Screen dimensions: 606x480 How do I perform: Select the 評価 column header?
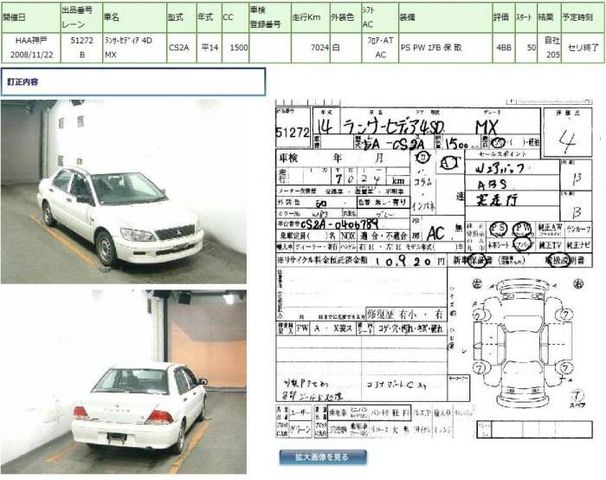pos(504,17)
